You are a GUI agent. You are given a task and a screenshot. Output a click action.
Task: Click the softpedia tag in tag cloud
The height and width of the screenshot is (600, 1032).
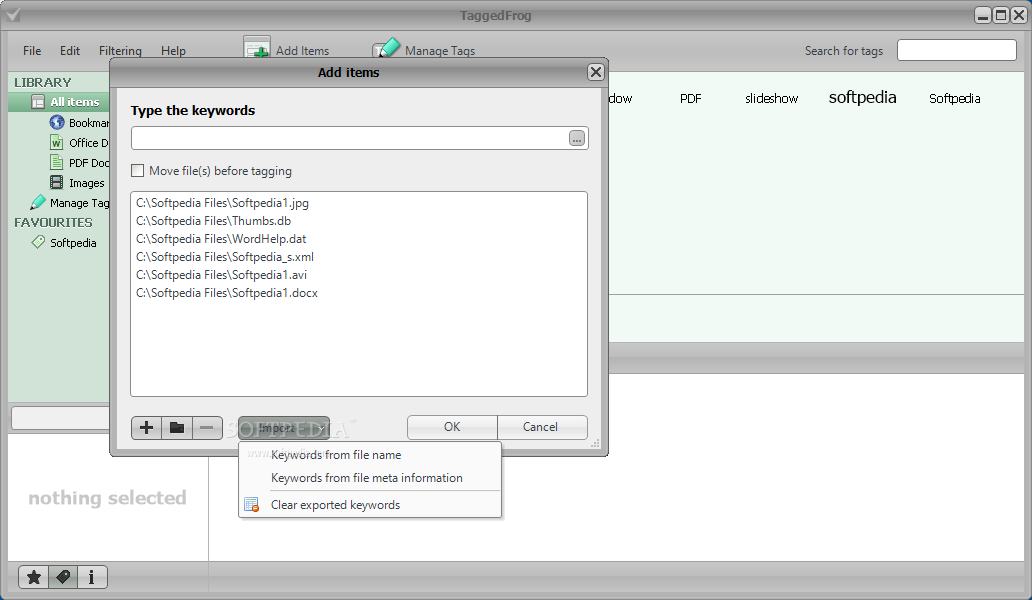[x=862, y=97]
